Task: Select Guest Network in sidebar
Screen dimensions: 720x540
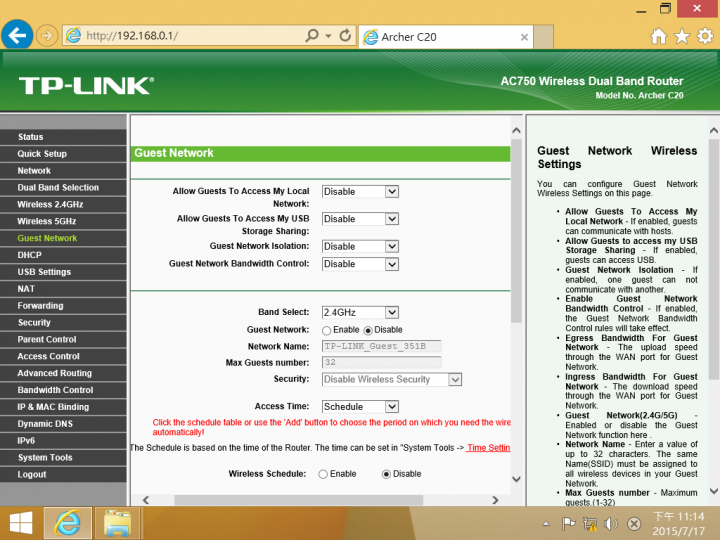Action: pyautogui.click(x=63, y=238)
